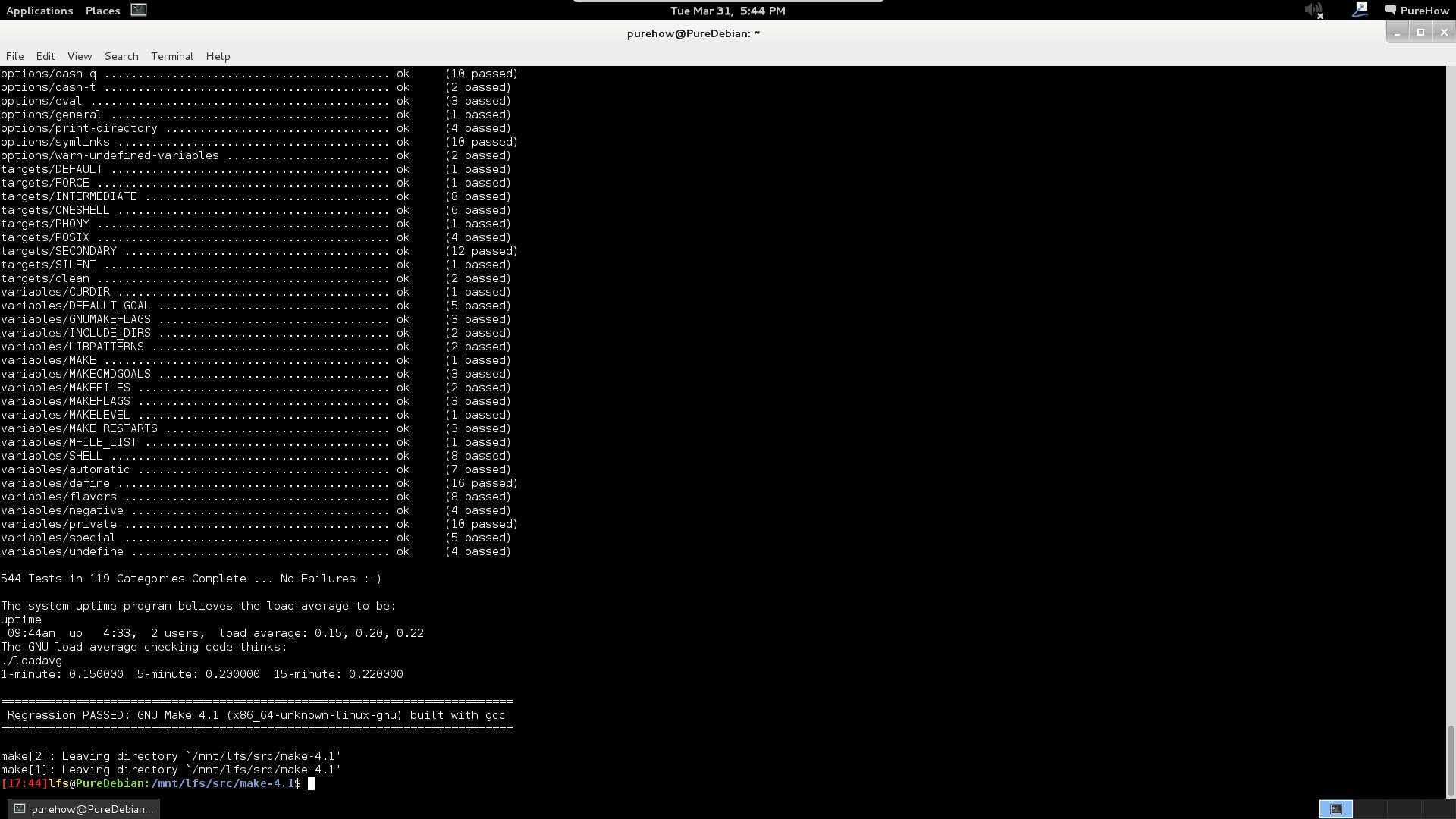Image resolution: width=1456 pixels, height=819 pixels.
Task: Click the muted volume icon
Action: 1313,11
